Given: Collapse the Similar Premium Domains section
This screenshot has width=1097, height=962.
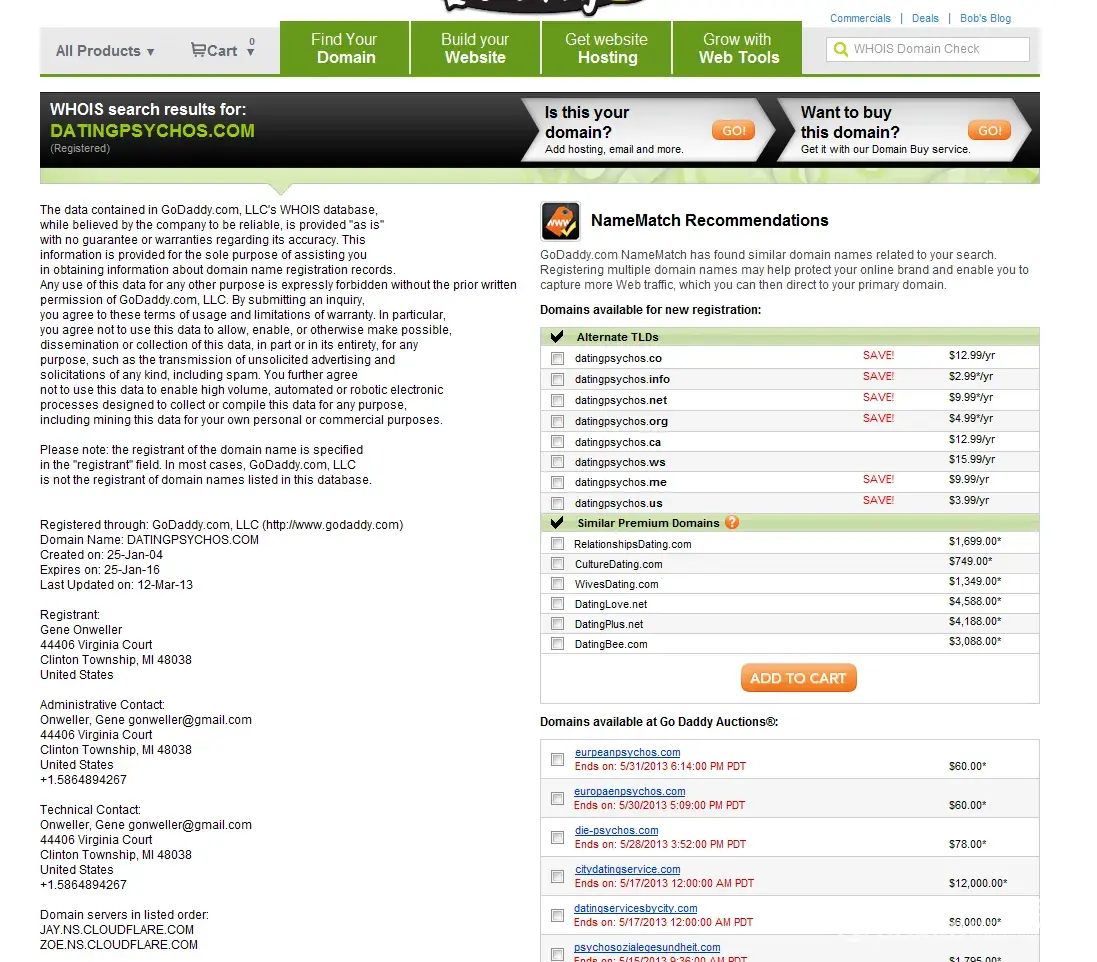Looking at the screenshot, I should [x=557, y=523].
